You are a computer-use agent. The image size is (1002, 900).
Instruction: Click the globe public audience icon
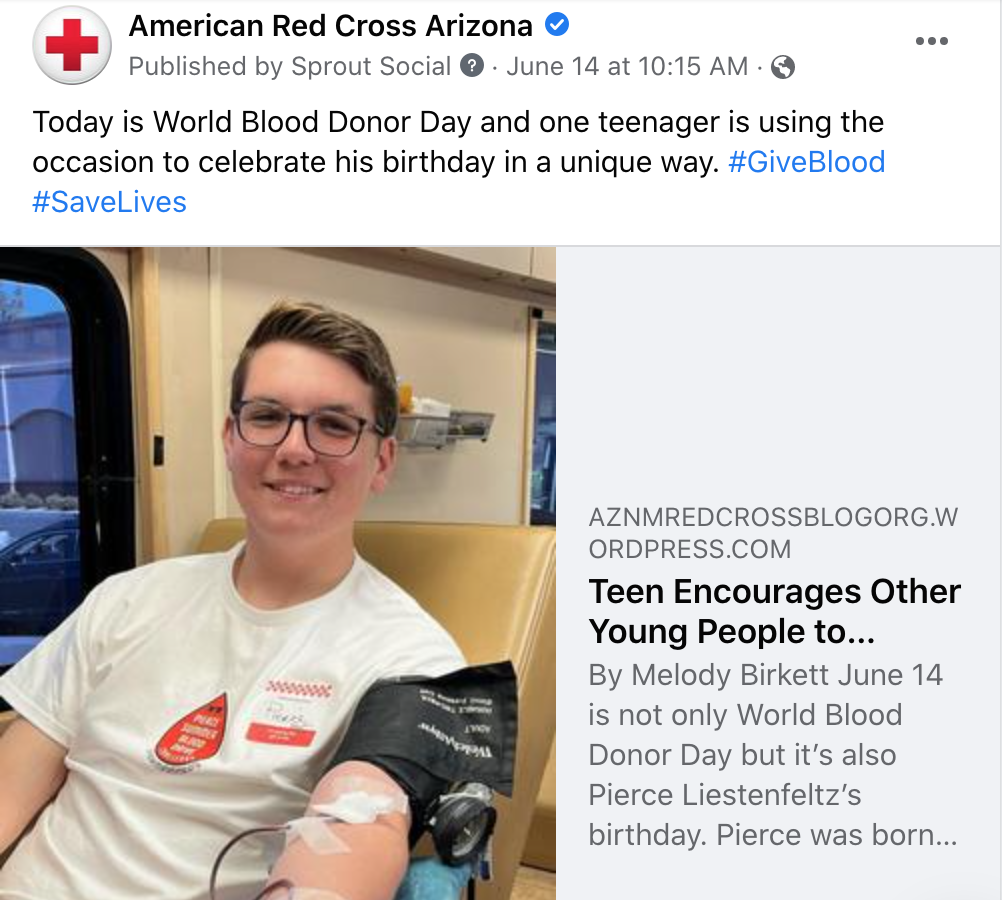pos(782,66)
